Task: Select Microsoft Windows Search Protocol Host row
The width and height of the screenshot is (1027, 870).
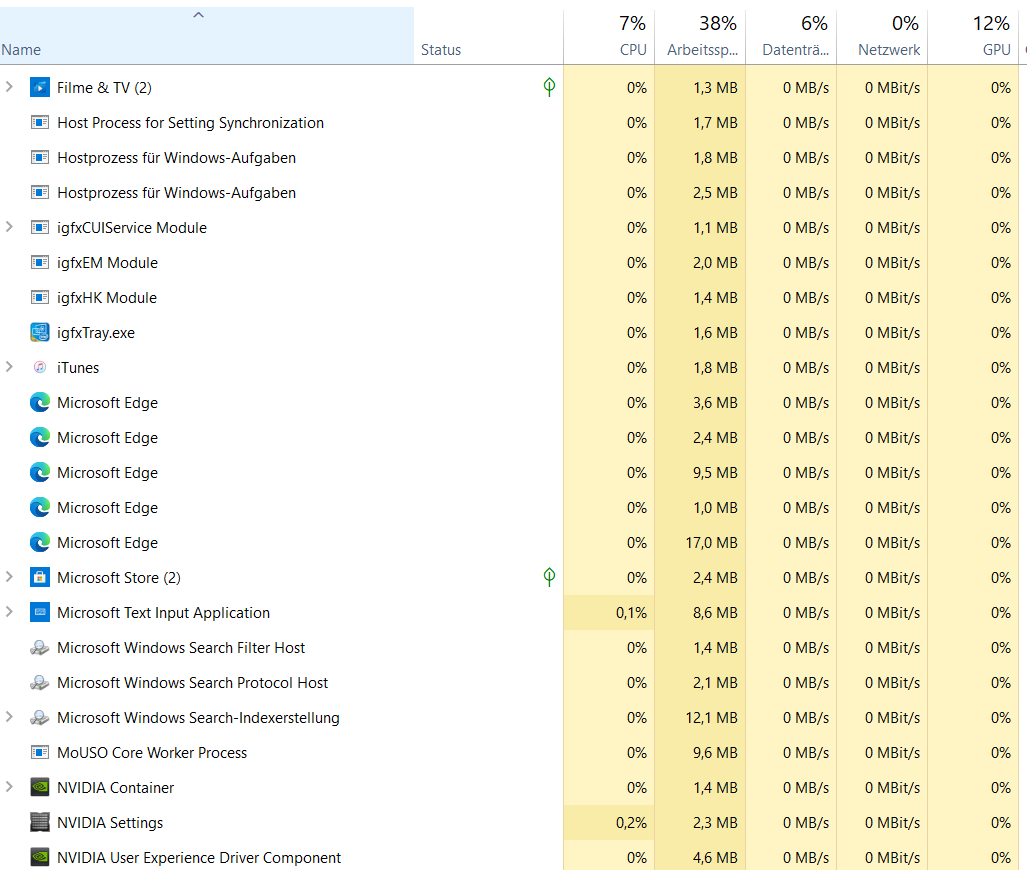Action: click(514, 683)
